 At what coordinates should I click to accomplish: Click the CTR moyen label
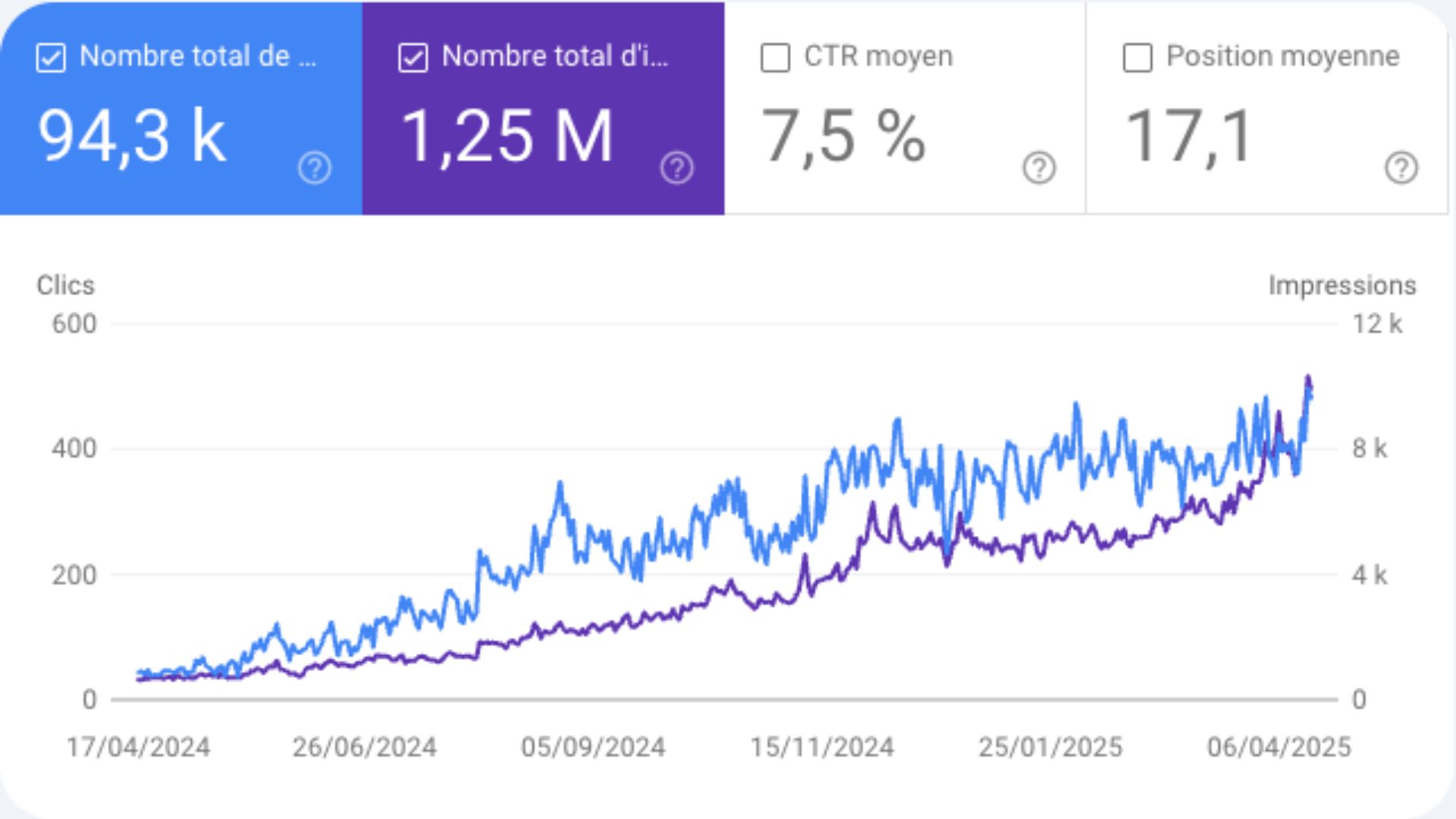[x=878, y=56]
